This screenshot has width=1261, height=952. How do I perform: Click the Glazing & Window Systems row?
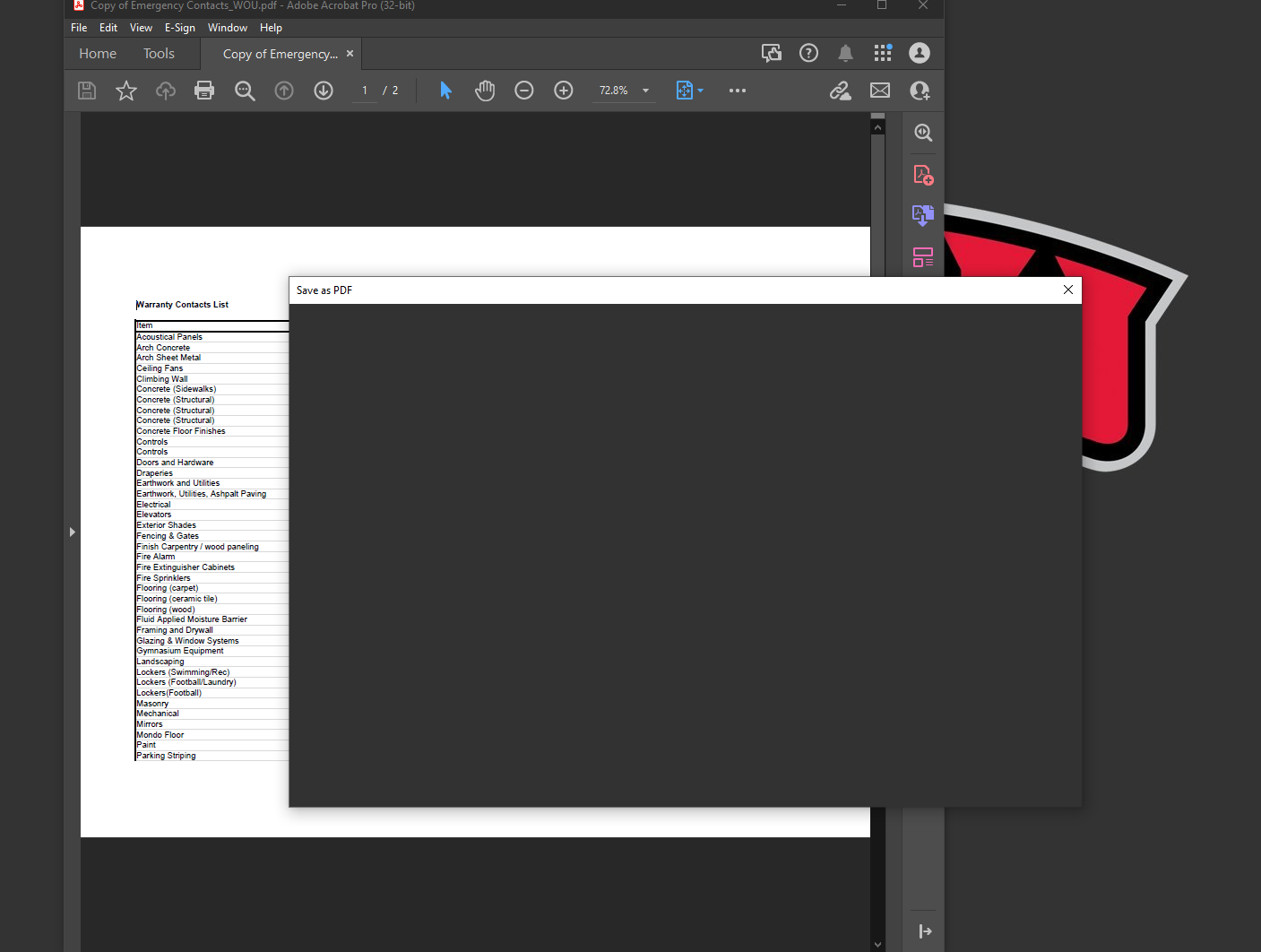212,641
